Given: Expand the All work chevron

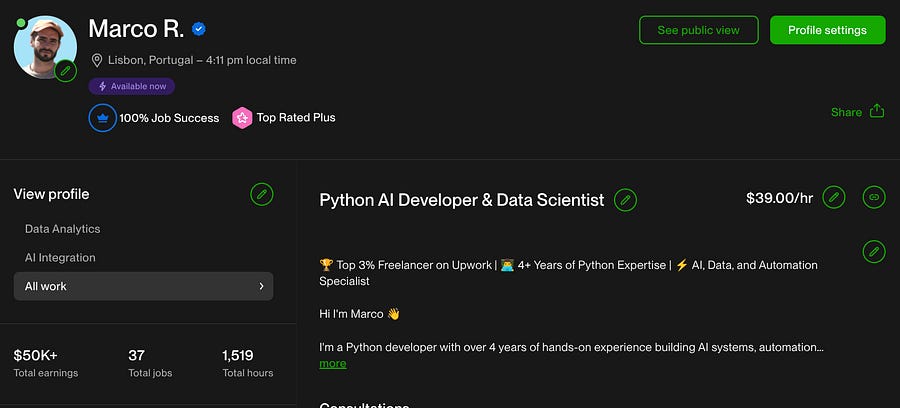Looking at the screenshot, I should pyautogui.click(x=261, y=286).
